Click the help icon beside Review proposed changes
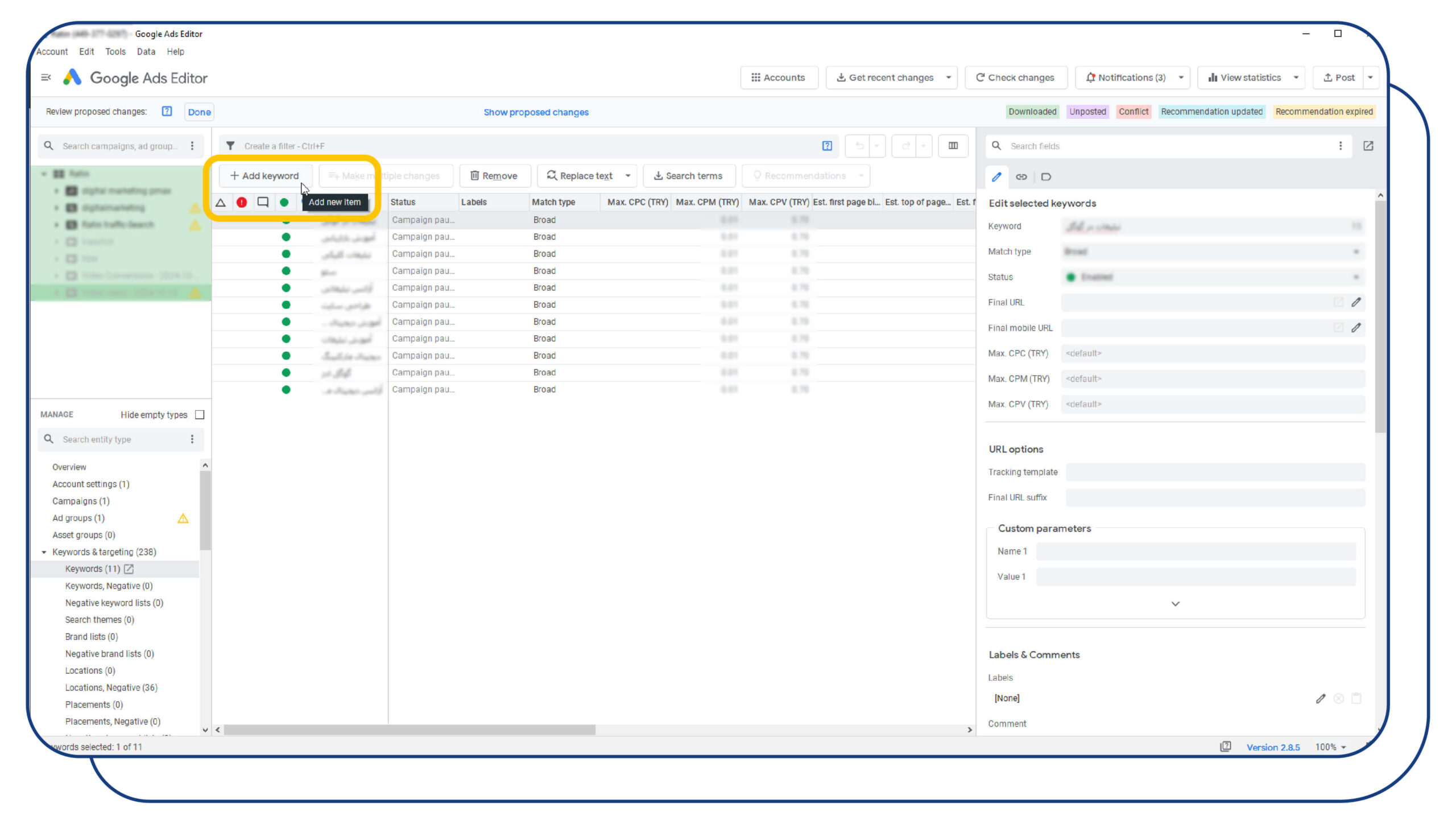The image size is (1456, 824). 167,112
